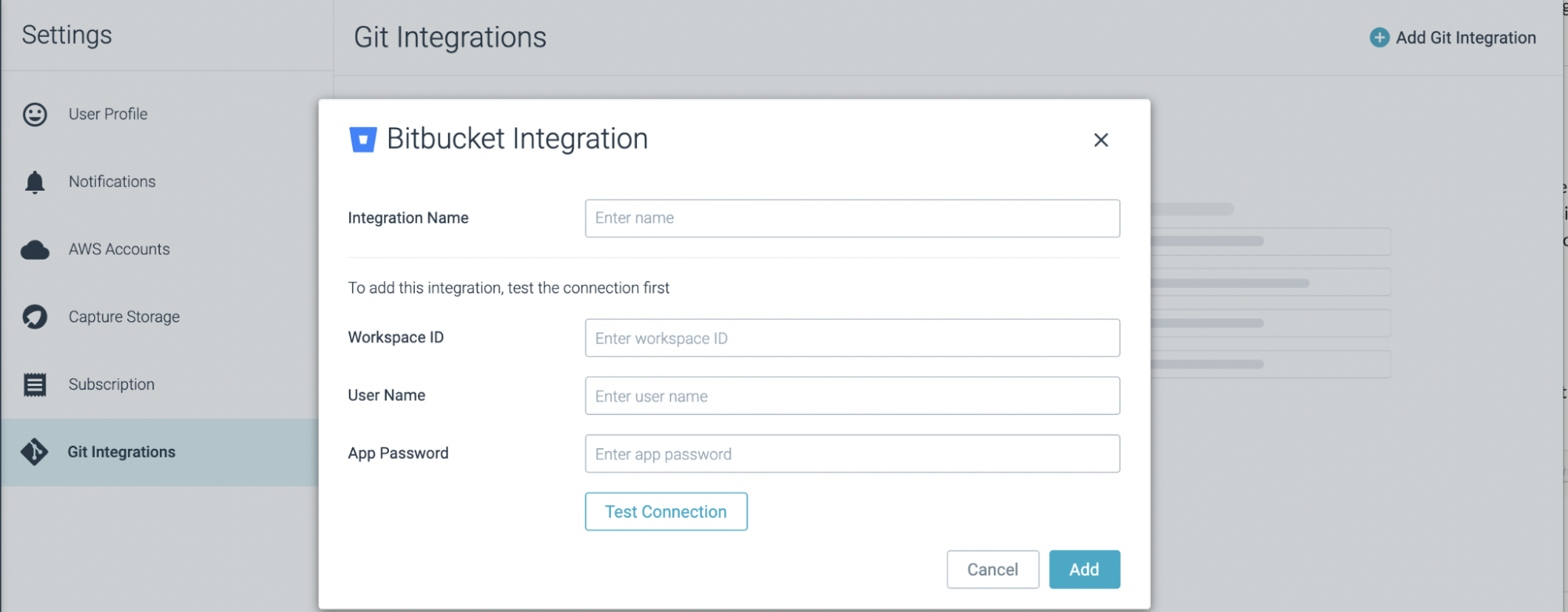Click the AWS Accounts cloud icon

[x=35, y=250]
